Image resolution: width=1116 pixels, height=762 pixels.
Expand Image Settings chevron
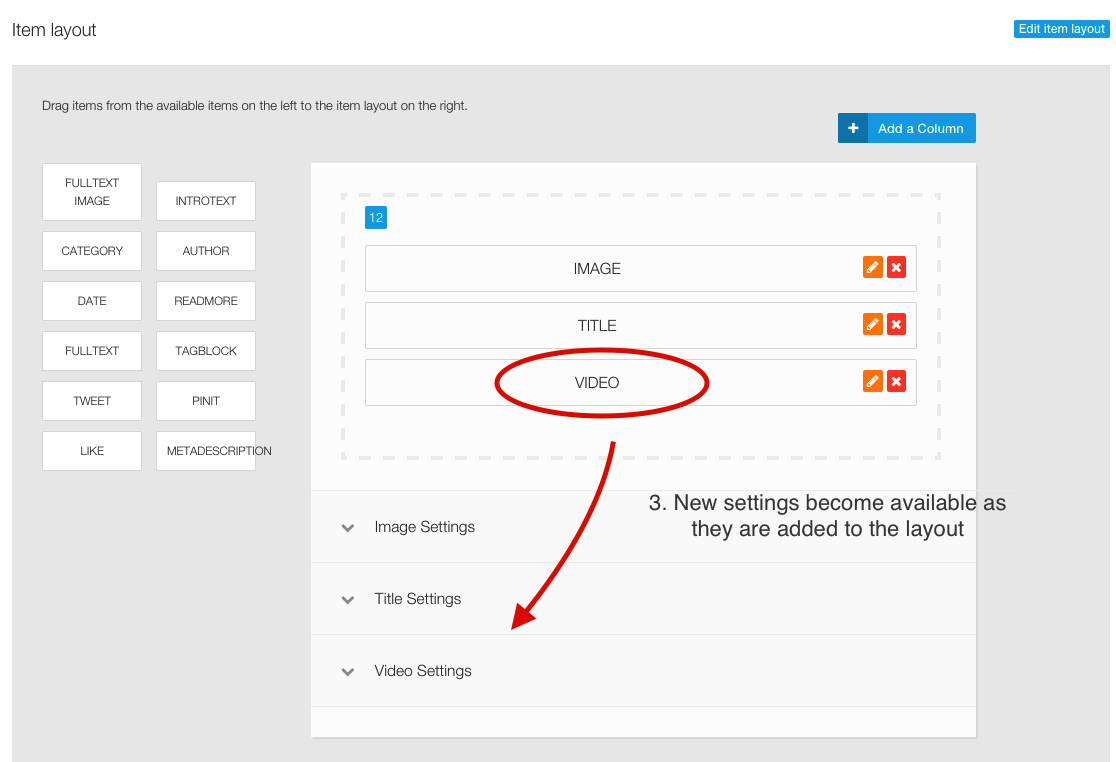pyautogui.click(x=347, y=528)
